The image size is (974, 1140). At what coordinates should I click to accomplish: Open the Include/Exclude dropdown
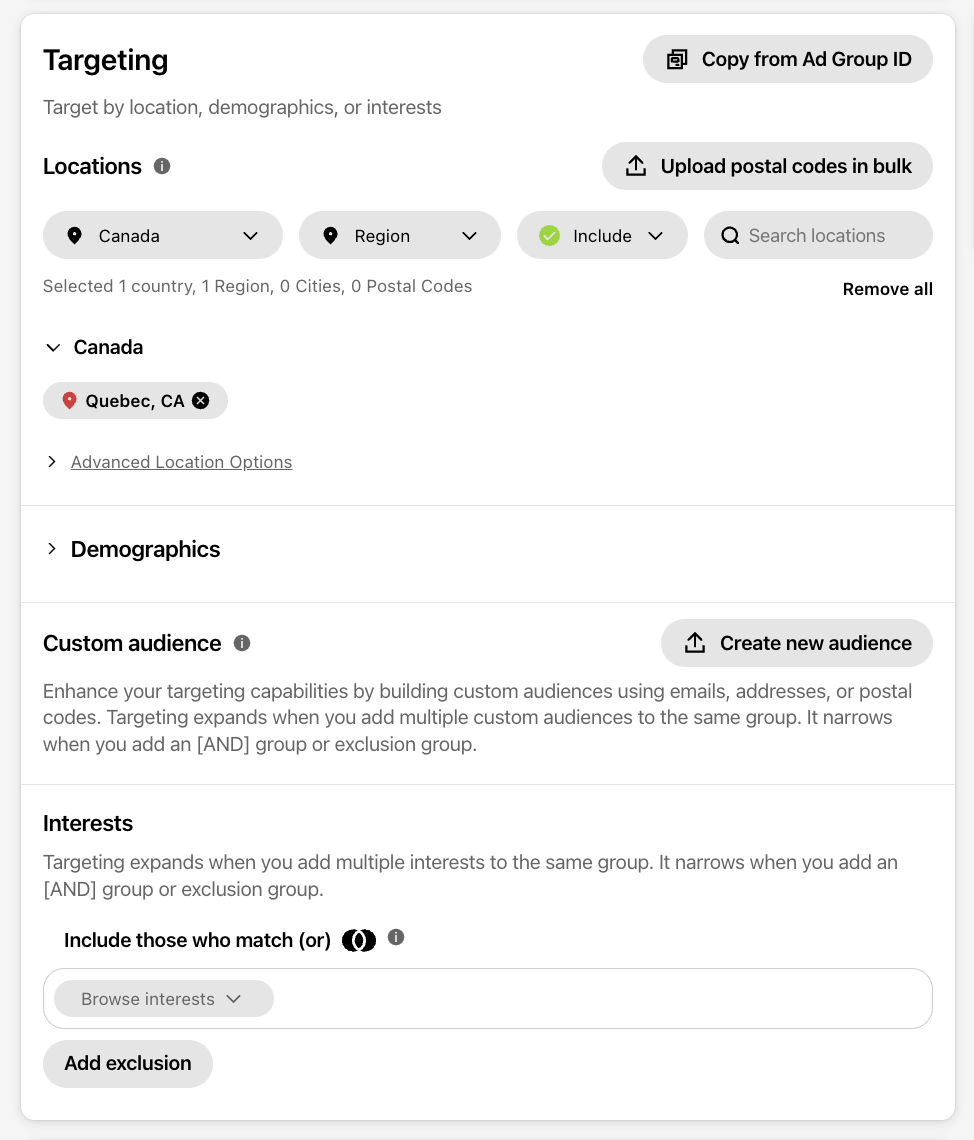[x=602, y=236]
